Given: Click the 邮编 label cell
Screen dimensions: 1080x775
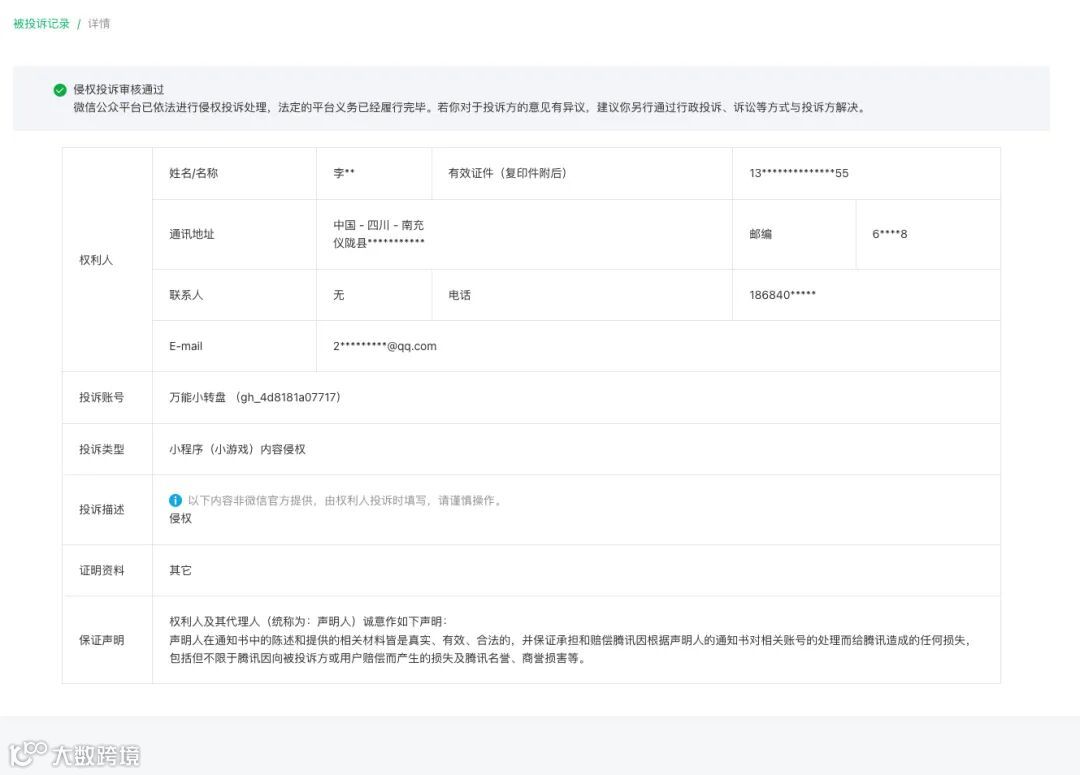Looking at the screenshot, I should point(794,234).
